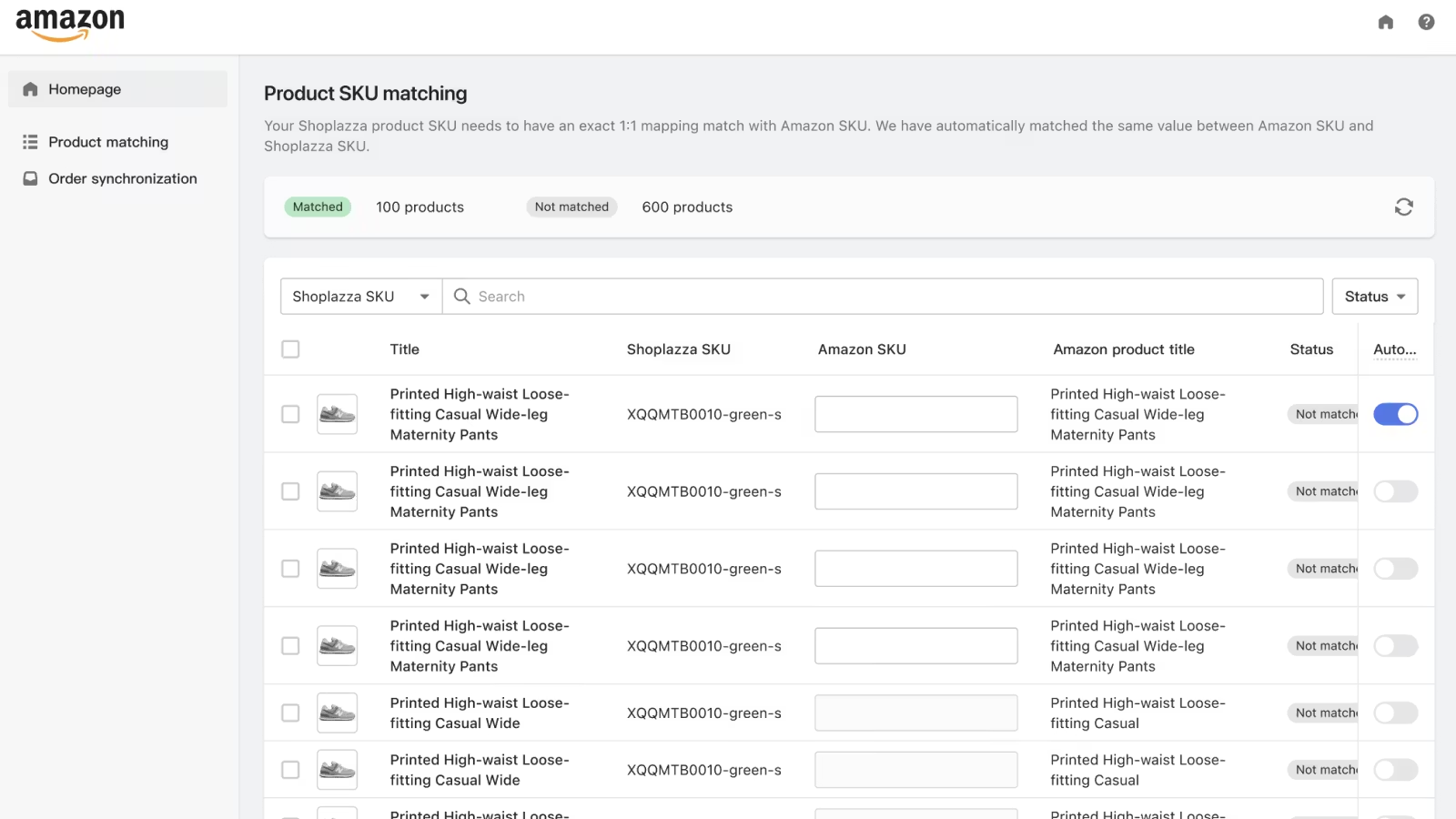Click the refresh sync icon
Viewport: 1456px width, 819px height.
coord(1403,207)
